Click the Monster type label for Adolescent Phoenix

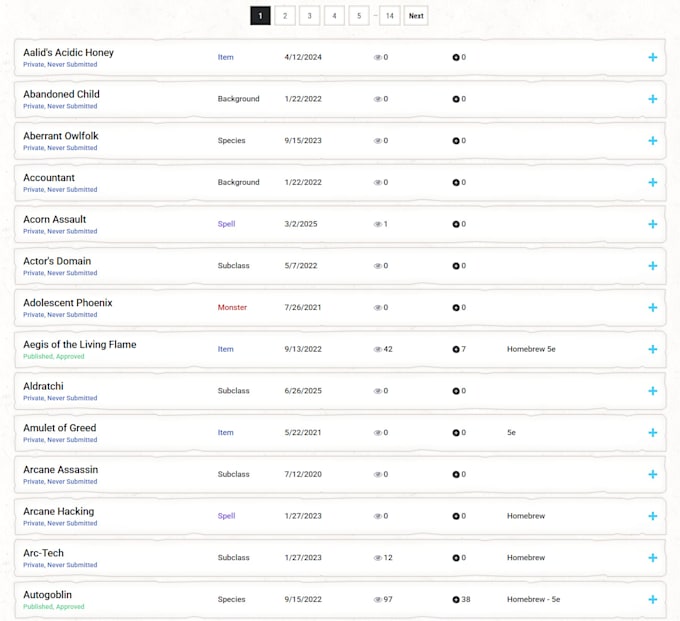tap(232, 307)
